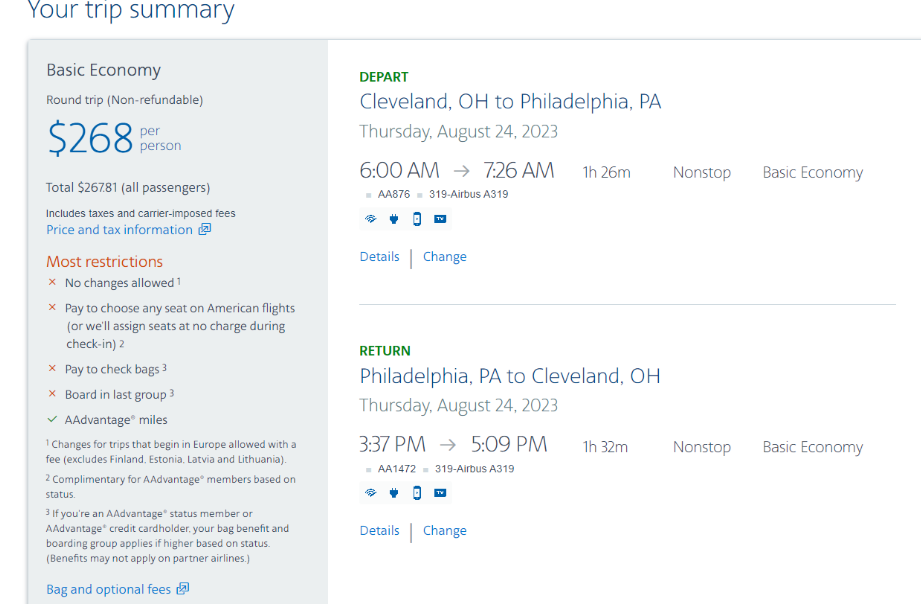
Task: Click the personal device entertainment icon for AA876
Action: [417, 219]
